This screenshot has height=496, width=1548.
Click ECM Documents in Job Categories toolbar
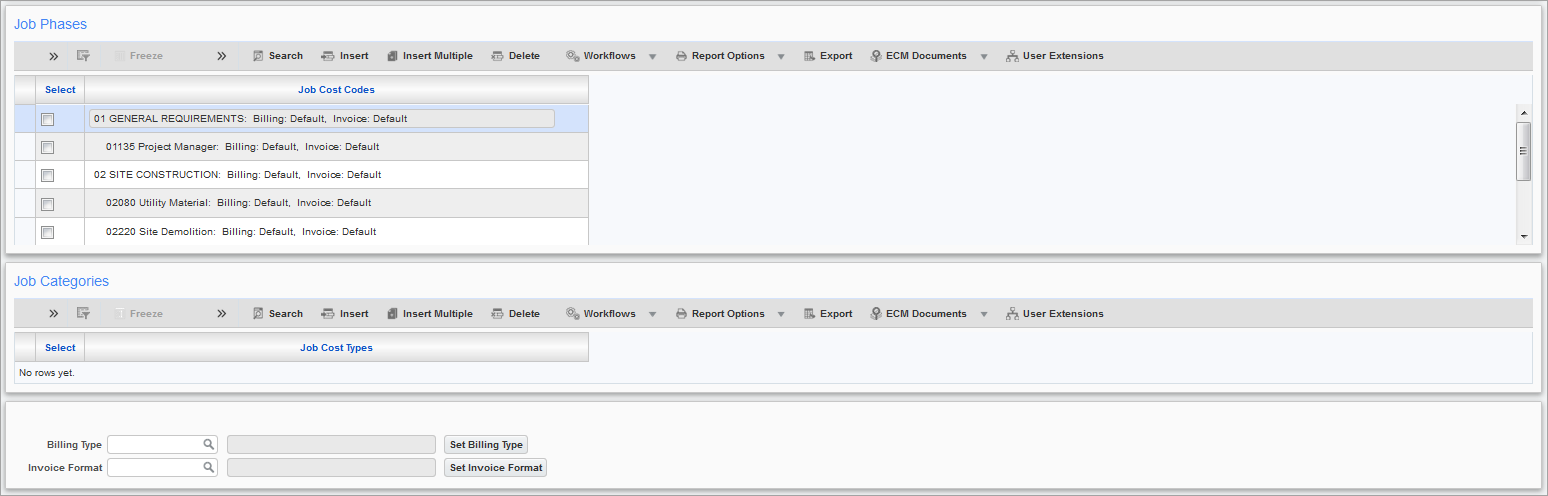918,314
